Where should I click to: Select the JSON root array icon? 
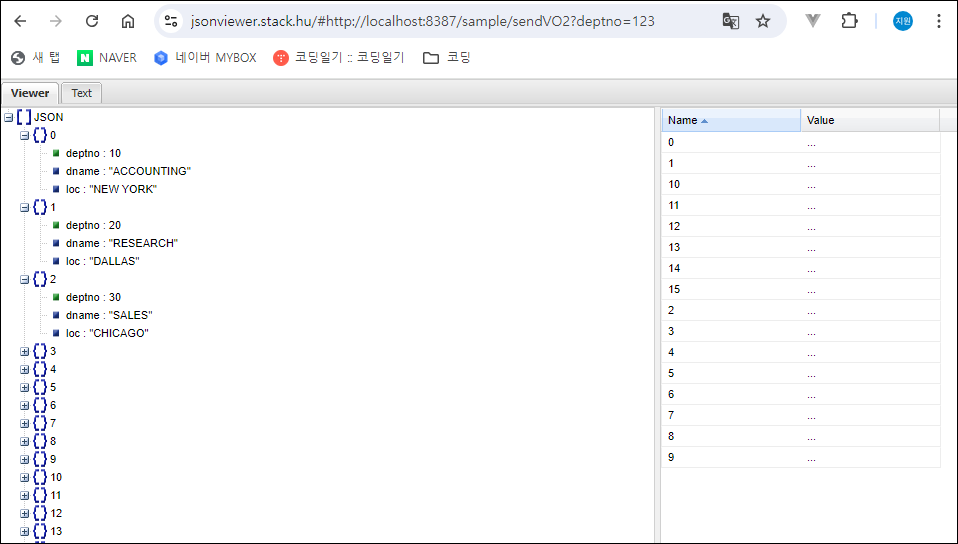[24, 117]
